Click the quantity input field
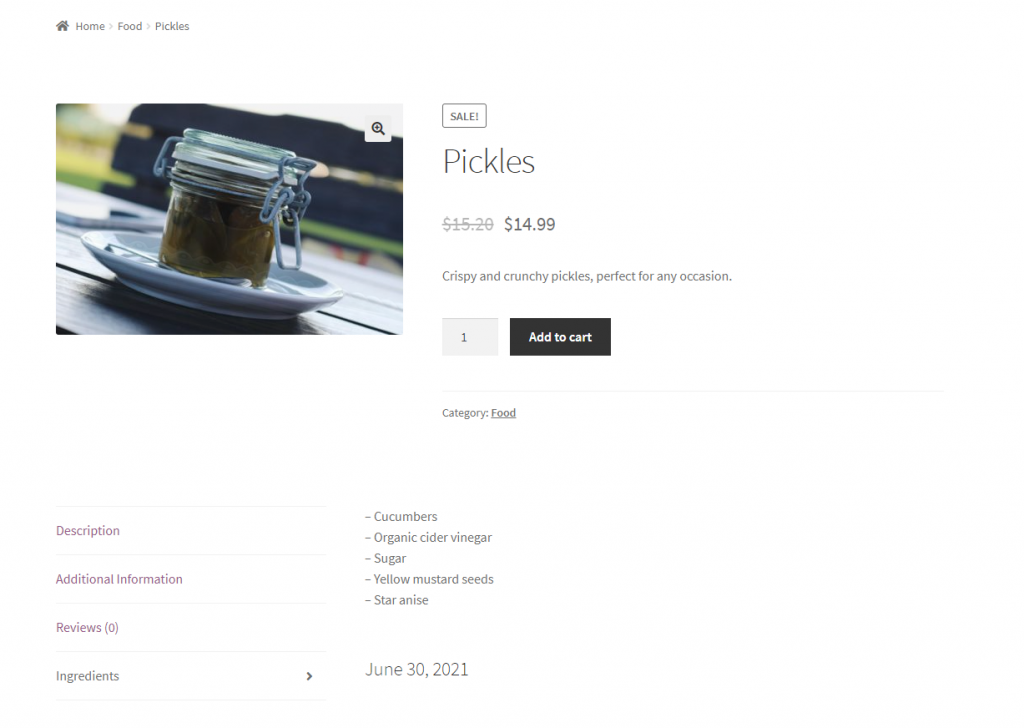1024x728 pixels. point(469,337)
